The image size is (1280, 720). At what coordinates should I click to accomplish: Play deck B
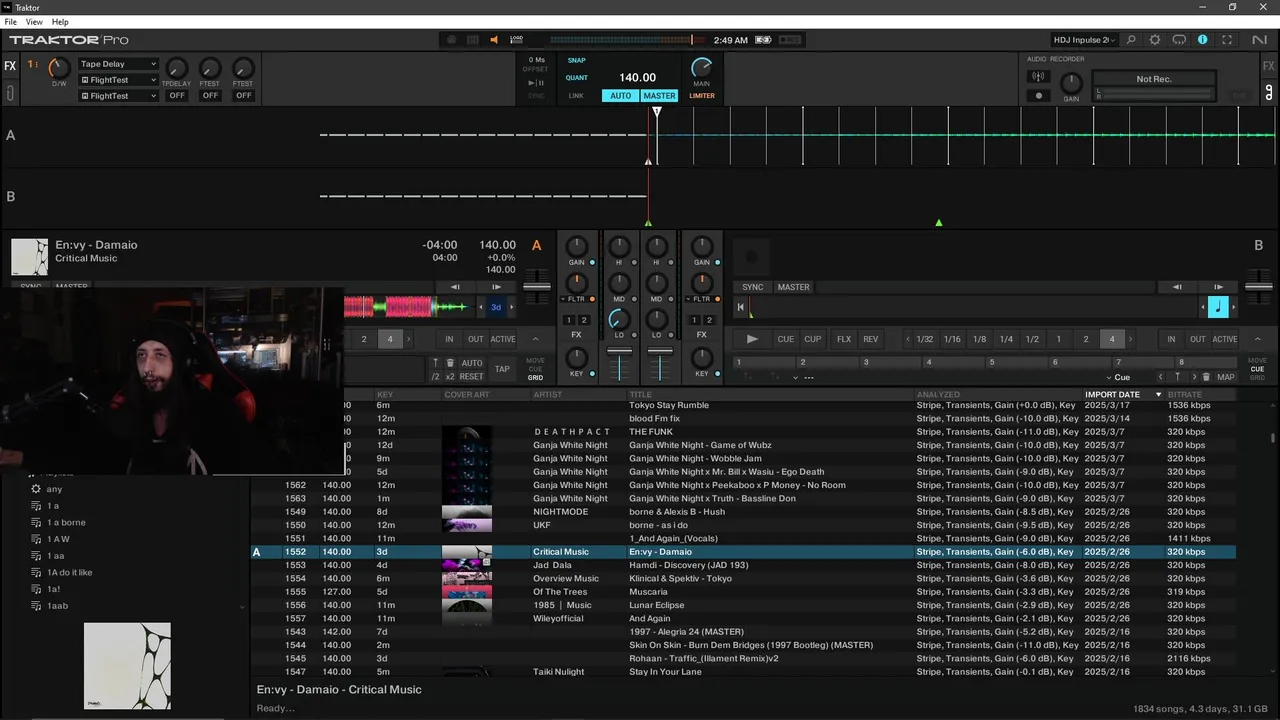click(x=752, y=339)
